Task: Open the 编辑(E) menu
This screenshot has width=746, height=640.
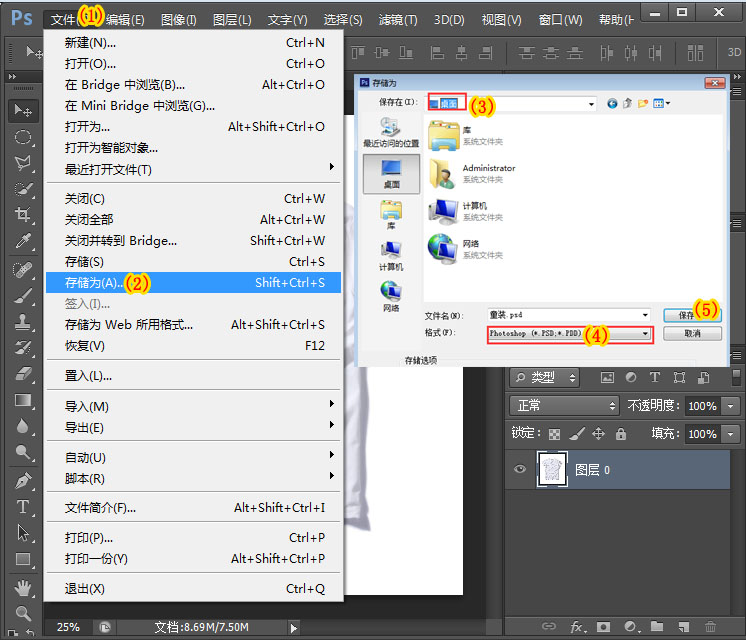Action: click(x=125, y=20)
